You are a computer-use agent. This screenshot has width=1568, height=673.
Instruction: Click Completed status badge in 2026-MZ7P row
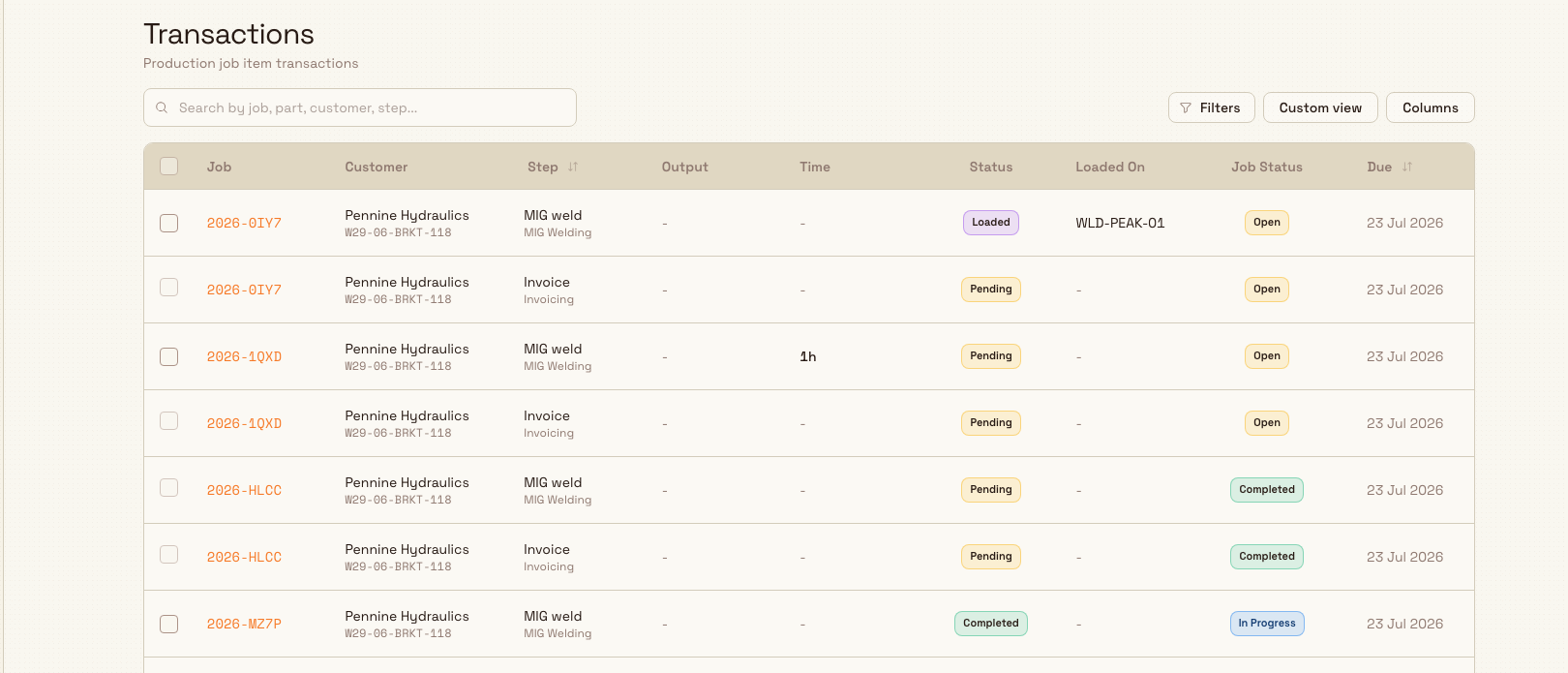[x=991, y=624]
